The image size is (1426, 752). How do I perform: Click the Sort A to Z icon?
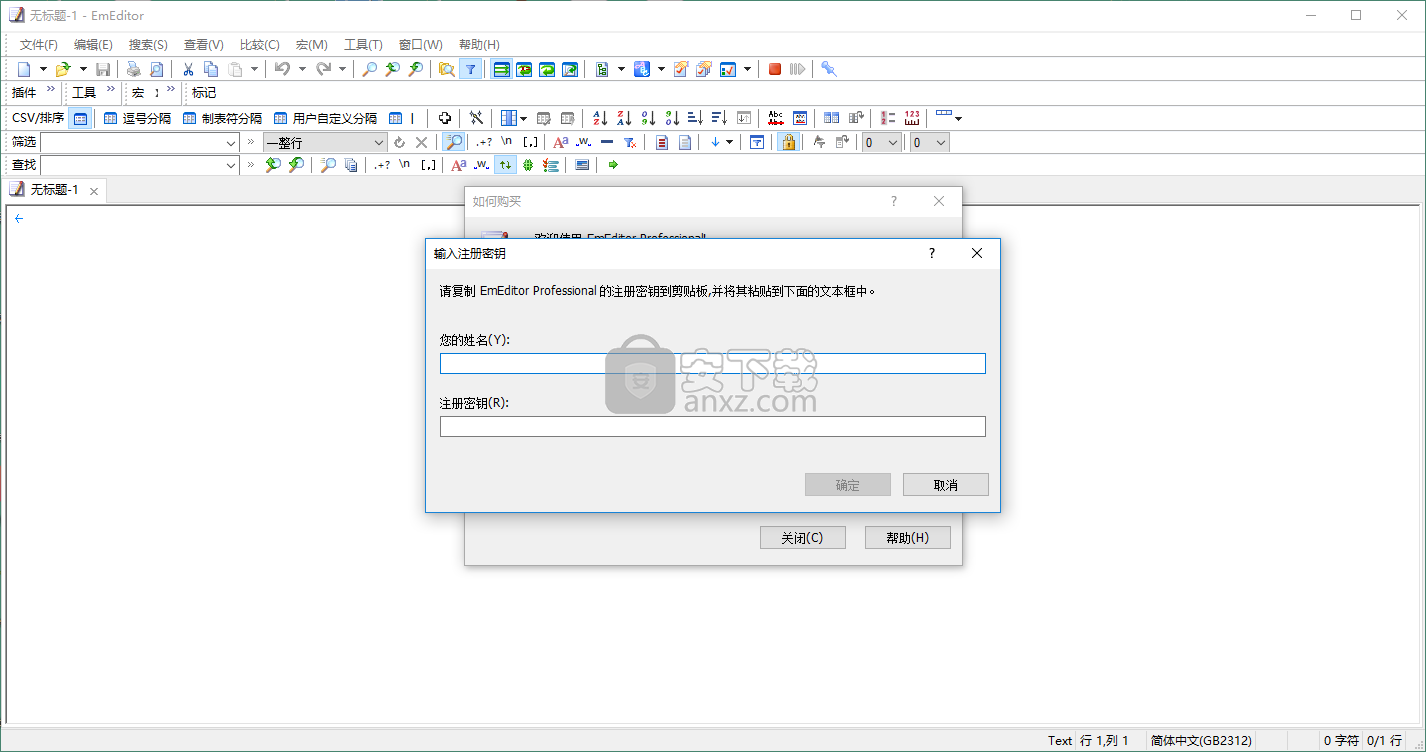[600, 118]
